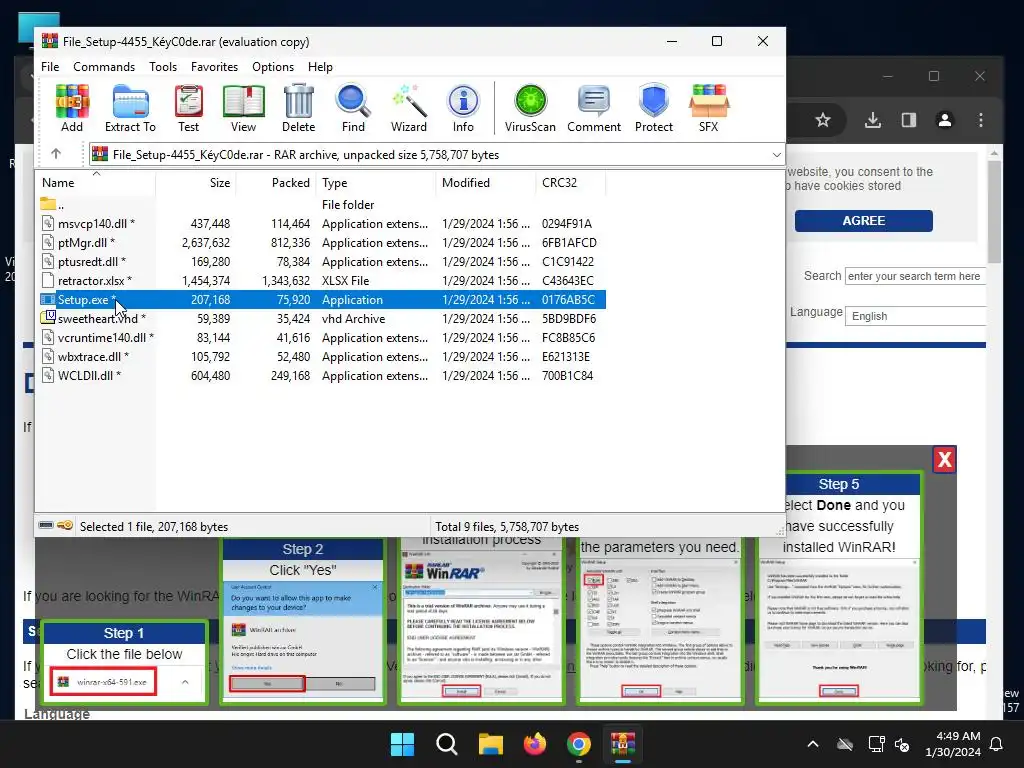1024x768 pixels.
Task: Open the File menu
Action: point(50,67)
